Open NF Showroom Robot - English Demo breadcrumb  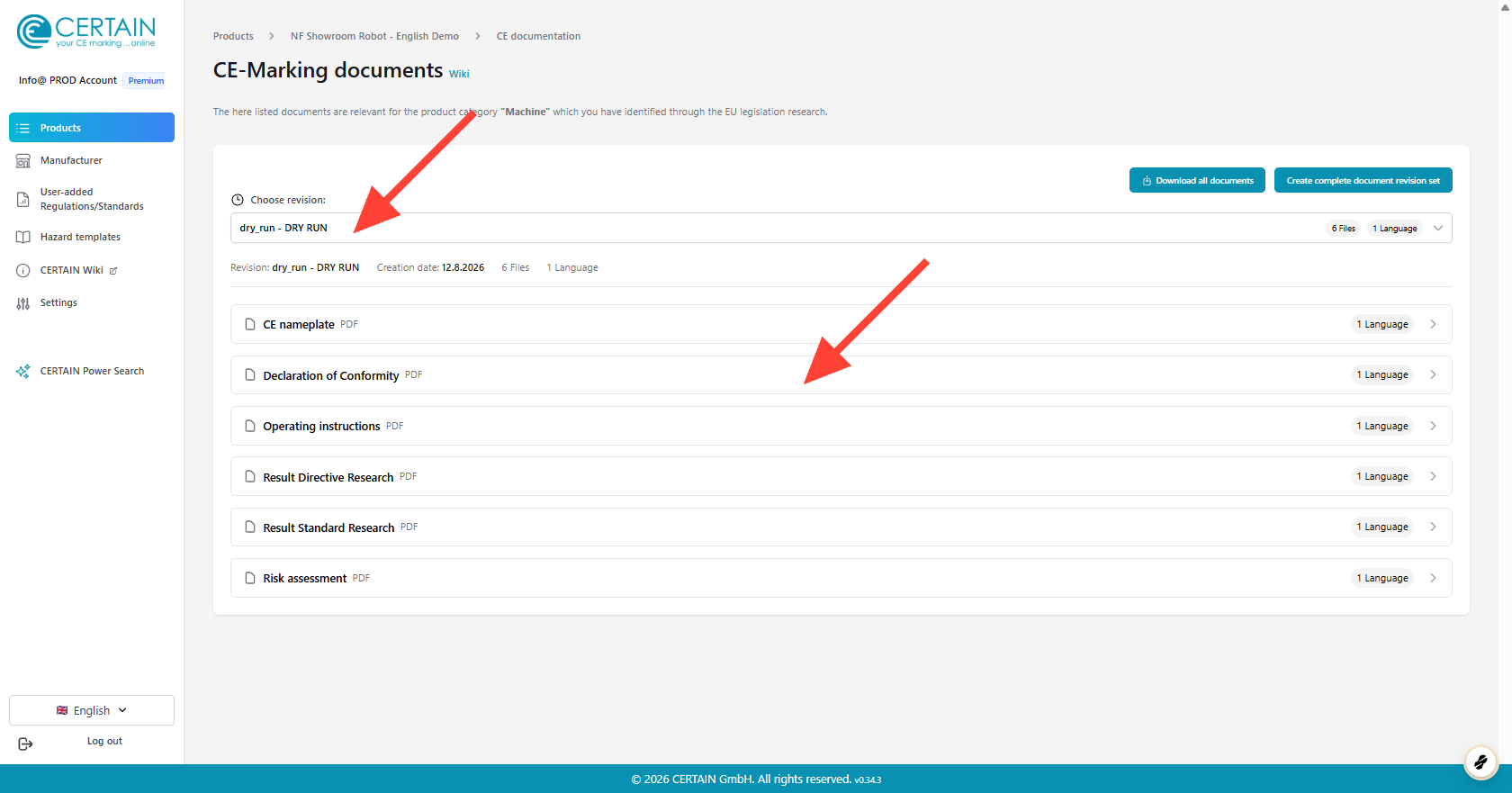coord(374,36)
